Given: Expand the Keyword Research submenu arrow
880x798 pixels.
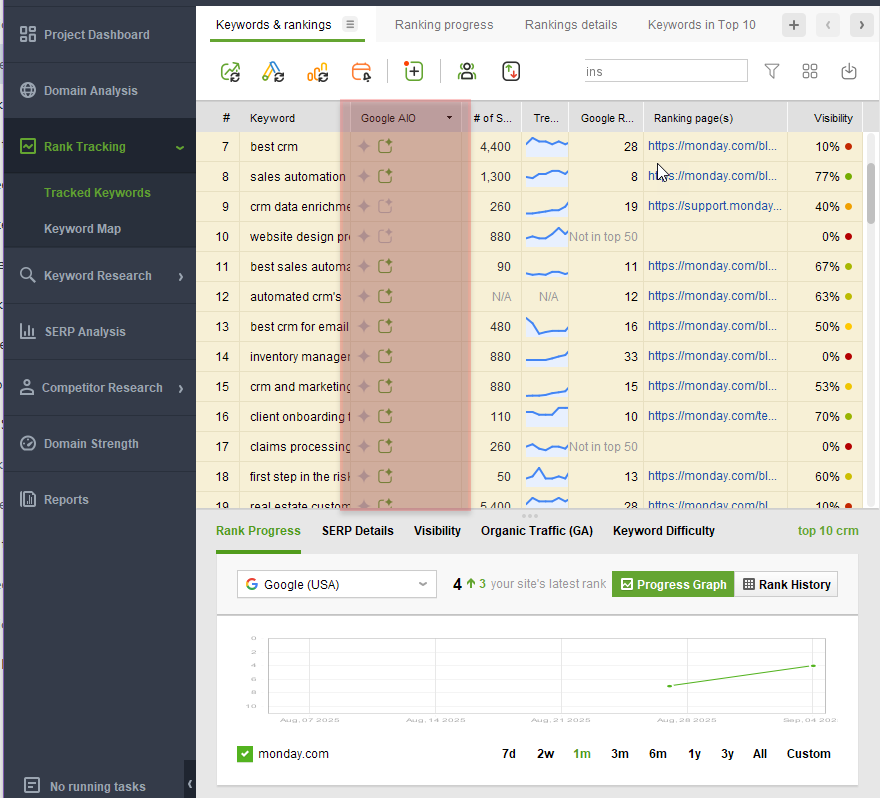Looking at the screenshot, I should click(x=181, y=276).
